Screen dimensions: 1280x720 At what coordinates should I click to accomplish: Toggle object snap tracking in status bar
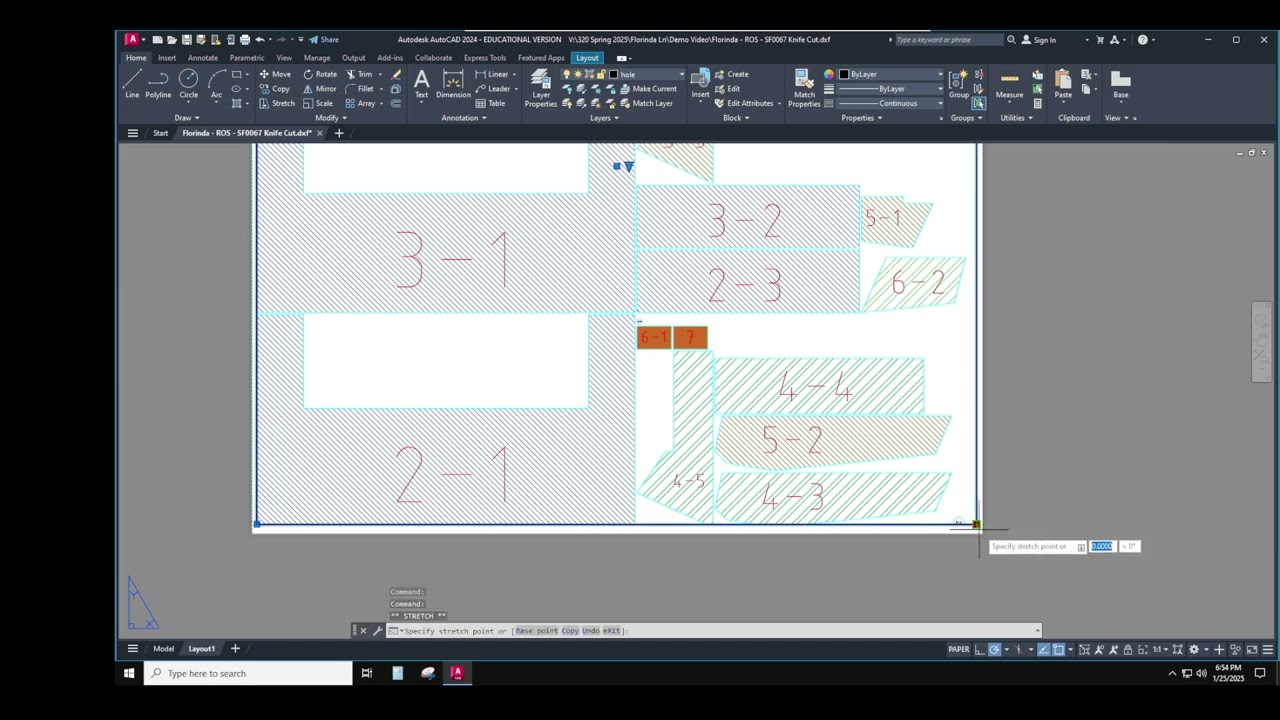click(1043, 650)
